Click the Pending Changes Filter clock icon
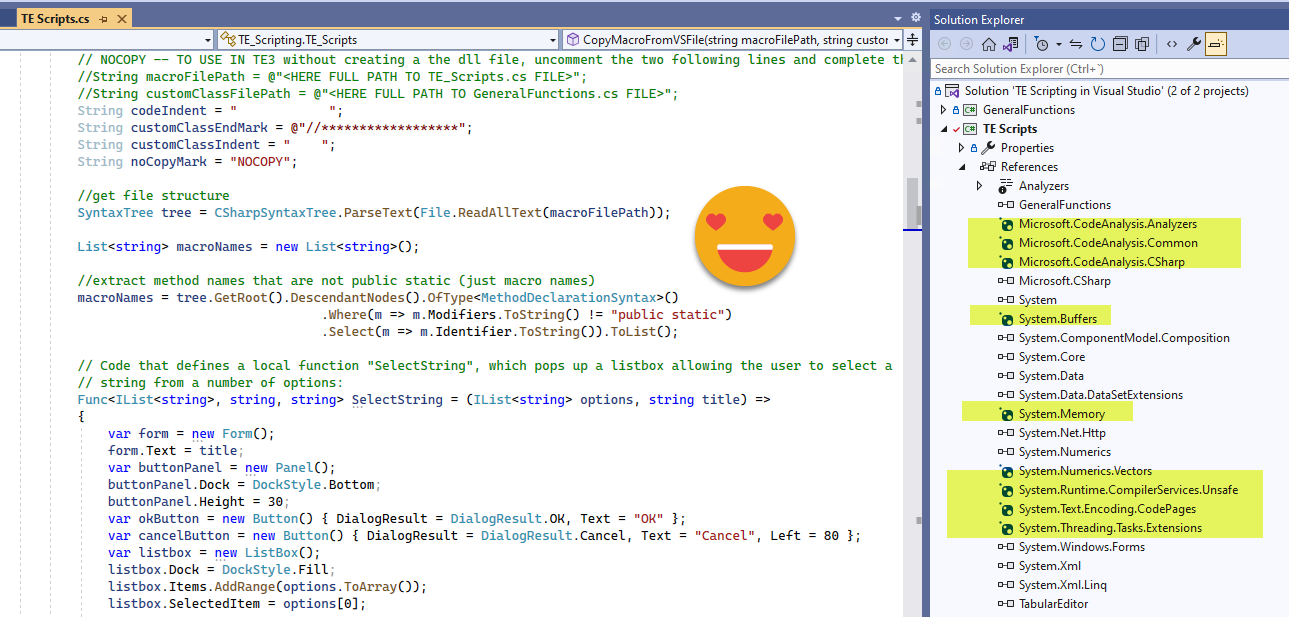The image size is (1289, 617). pos(1042,43)
